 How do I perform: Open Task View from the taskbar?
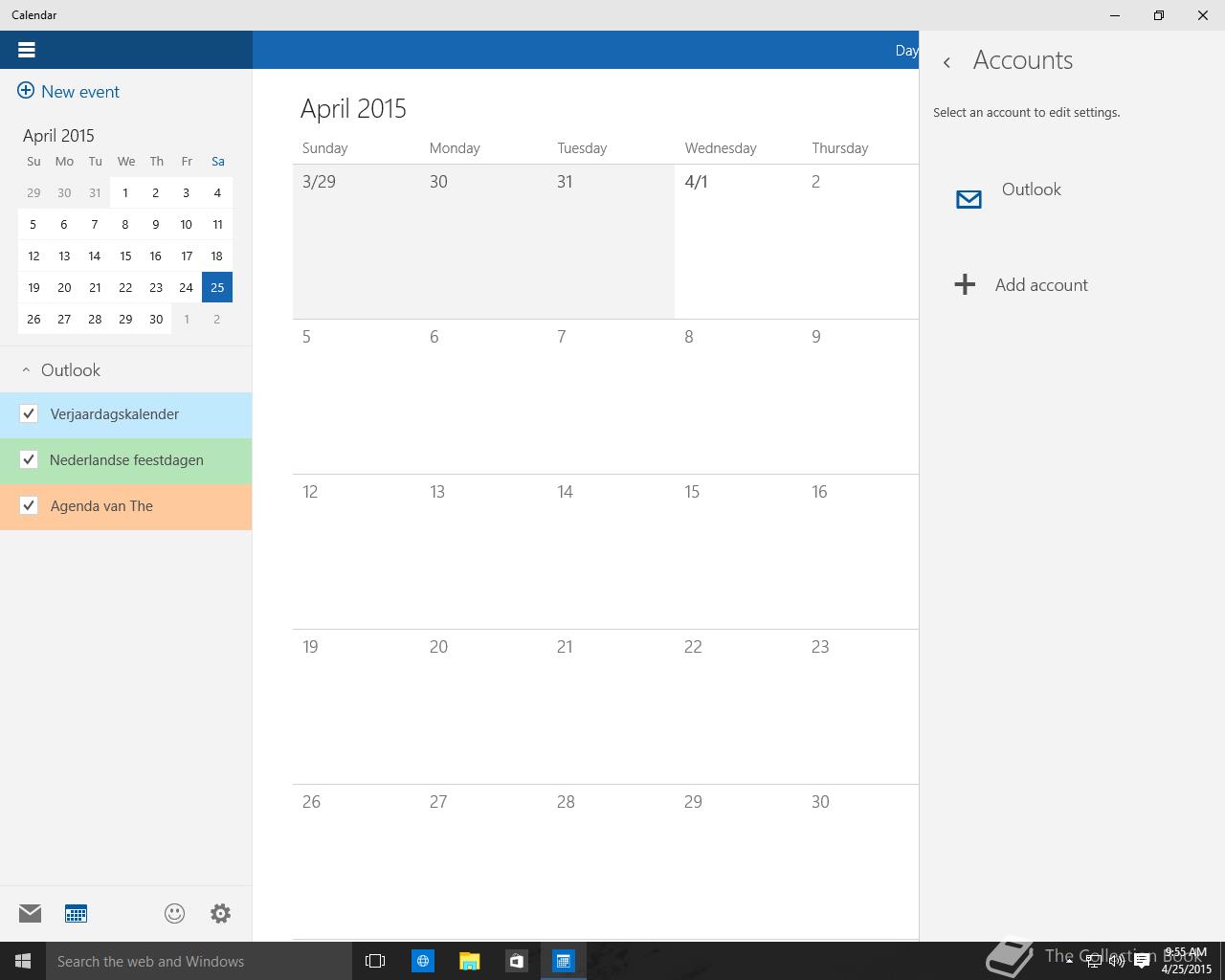point(375,961)
